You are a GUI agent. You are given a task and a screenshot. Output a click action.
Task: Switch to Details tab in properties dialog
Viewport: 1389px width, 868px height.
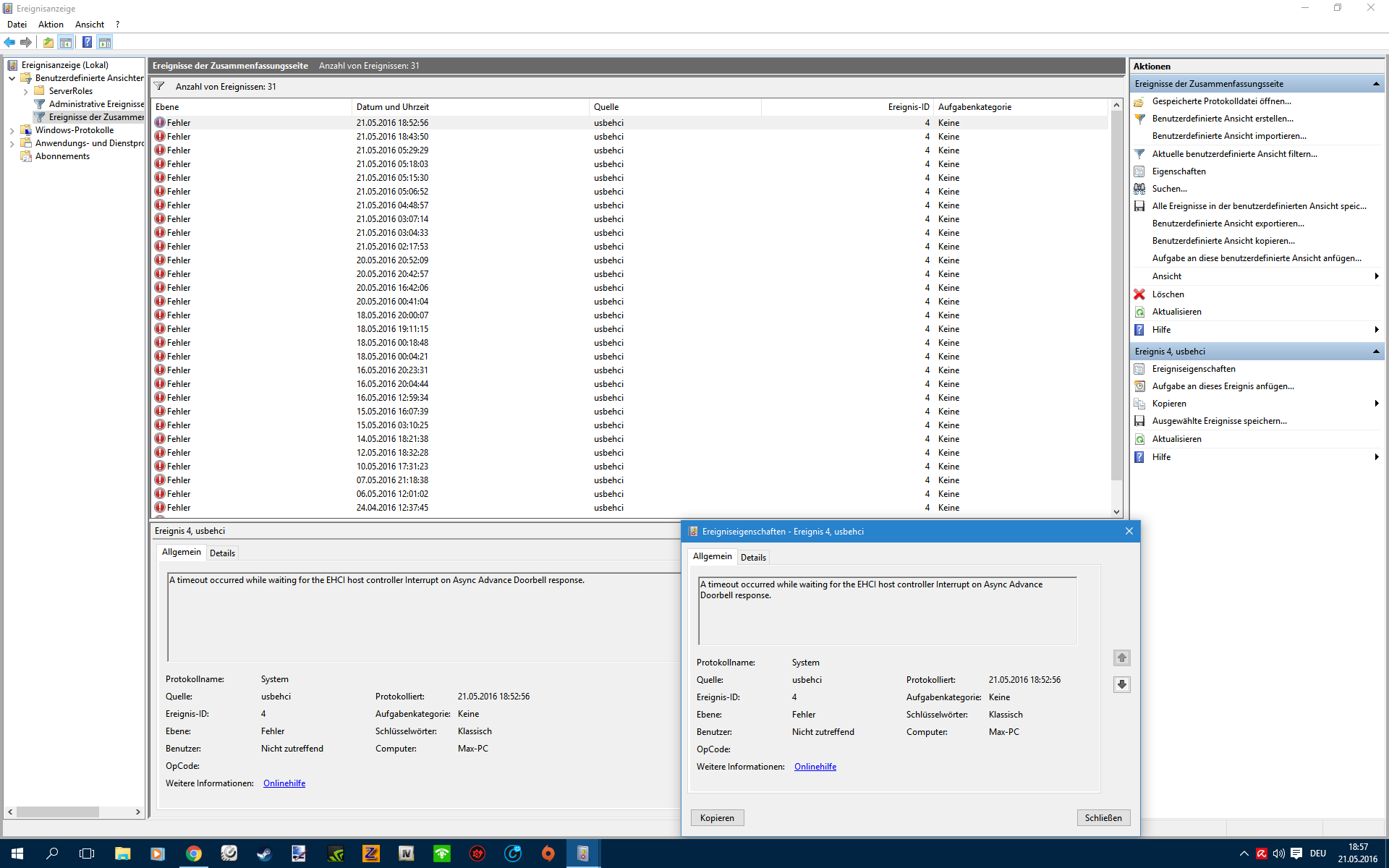tap(753, 558)
